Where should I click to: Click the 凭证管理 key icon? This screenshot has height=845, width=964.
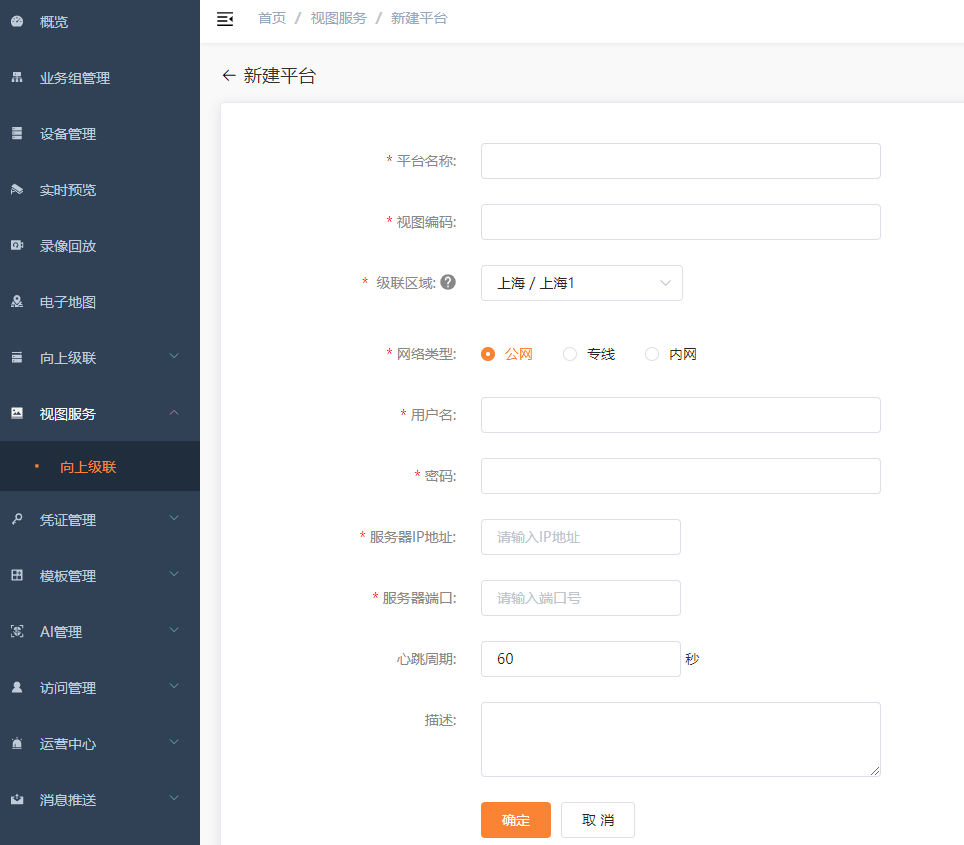[x=17, y=519]
